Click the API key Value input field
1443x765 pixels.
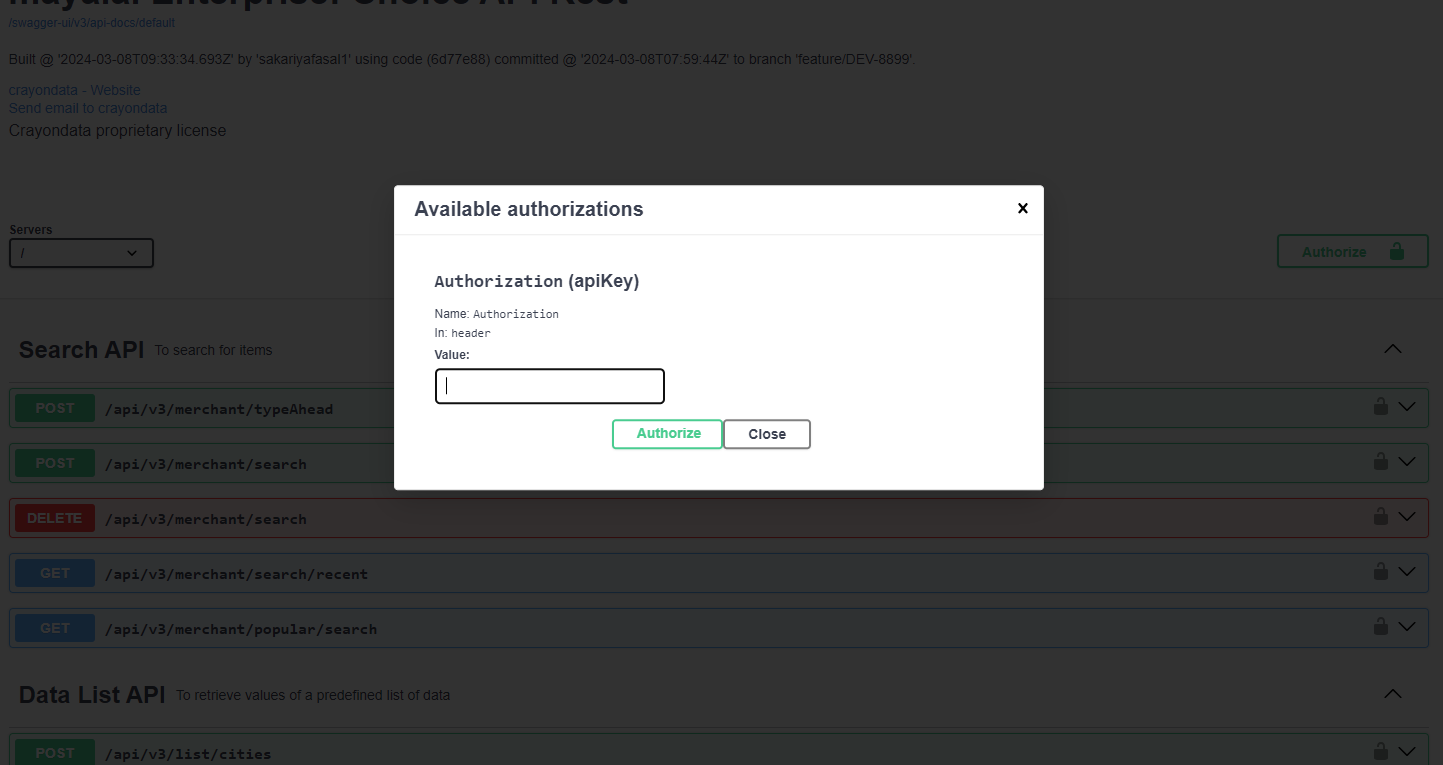click(x=549, y=386)
